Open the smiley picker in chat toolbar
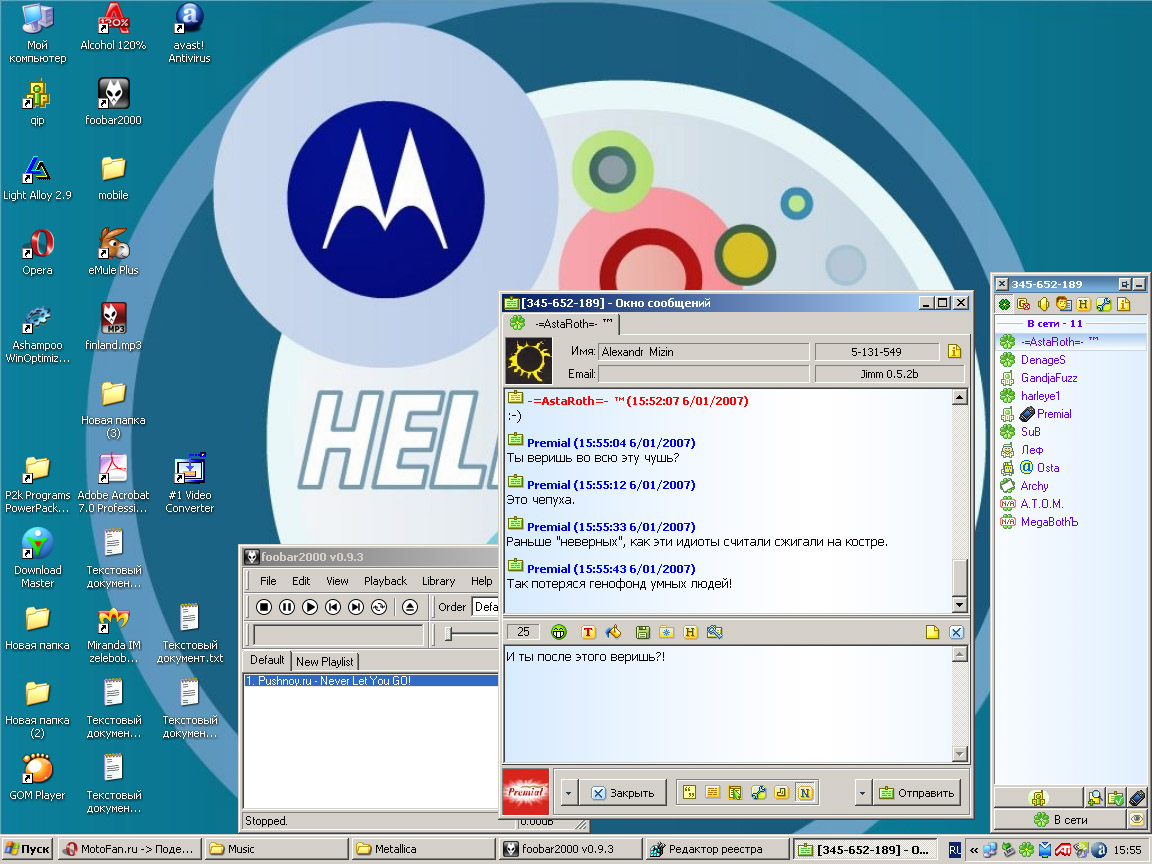 (559, 632)
